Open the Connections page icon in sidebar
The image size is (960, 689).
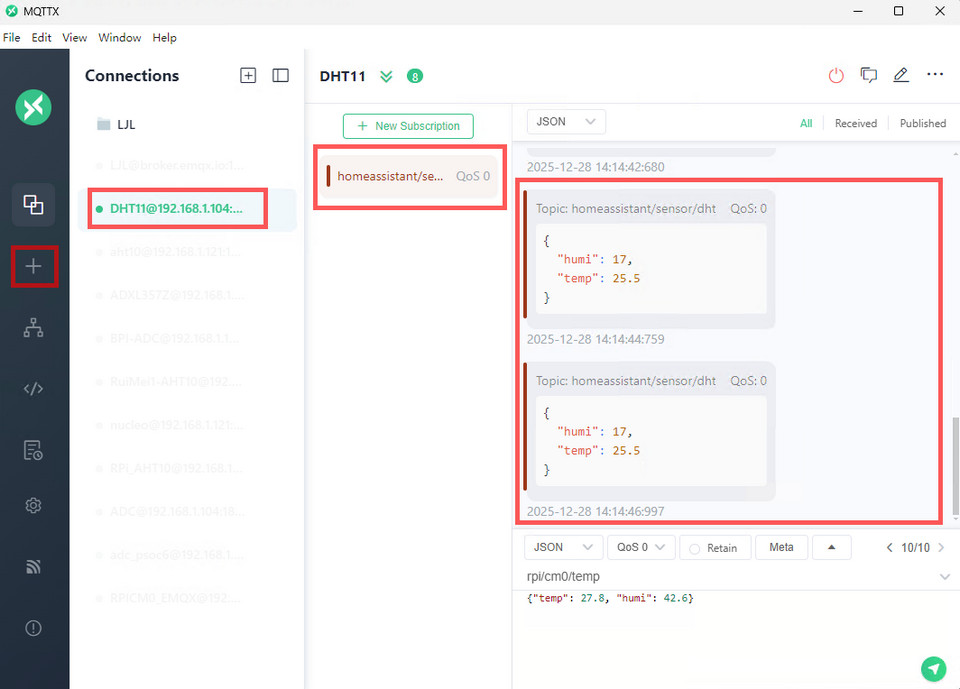(33, 205)
